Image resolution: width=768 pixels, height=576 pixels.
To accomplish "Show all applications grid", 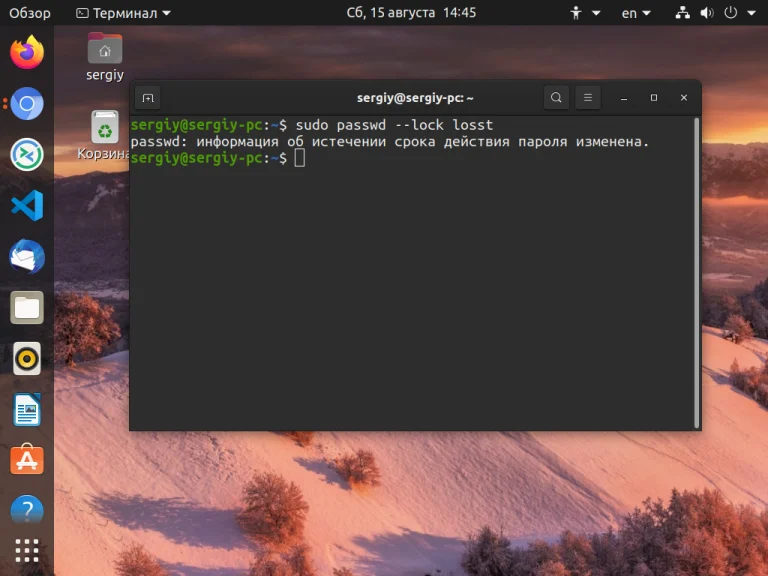I will [27, 551].
